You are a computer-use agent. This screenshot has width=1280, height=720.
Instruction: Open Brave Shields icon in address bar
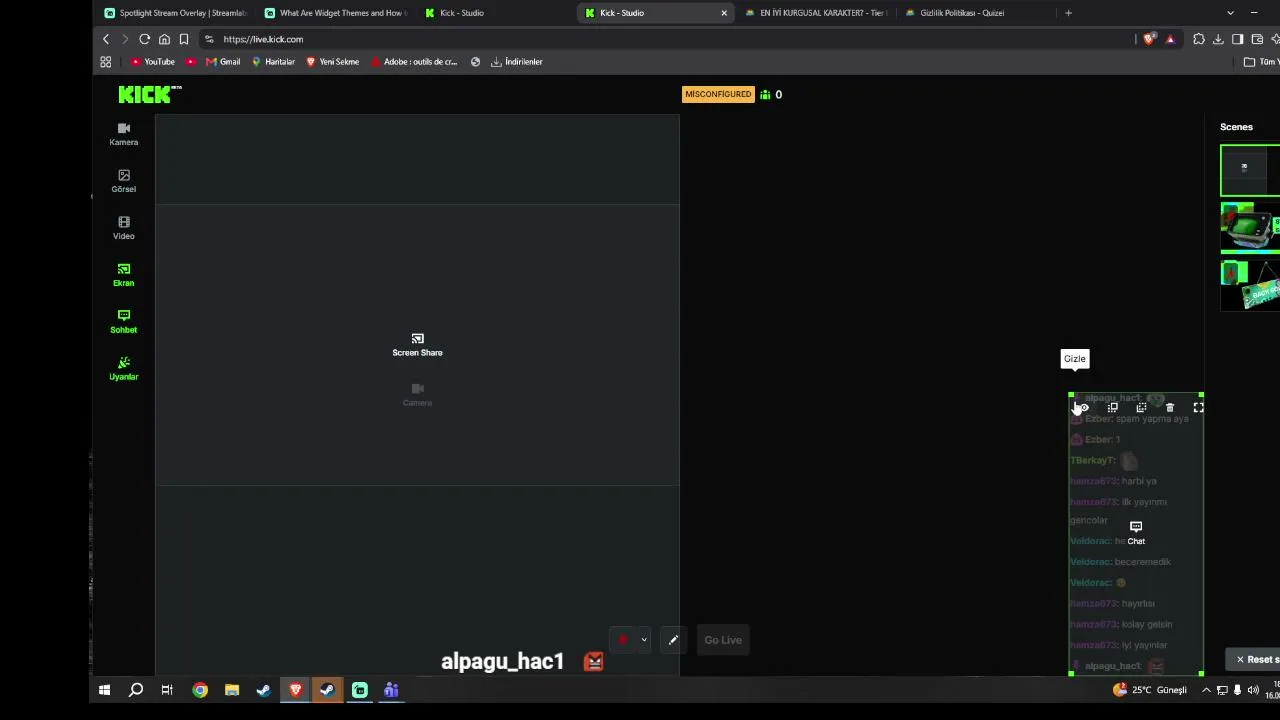pos(1150,39)
